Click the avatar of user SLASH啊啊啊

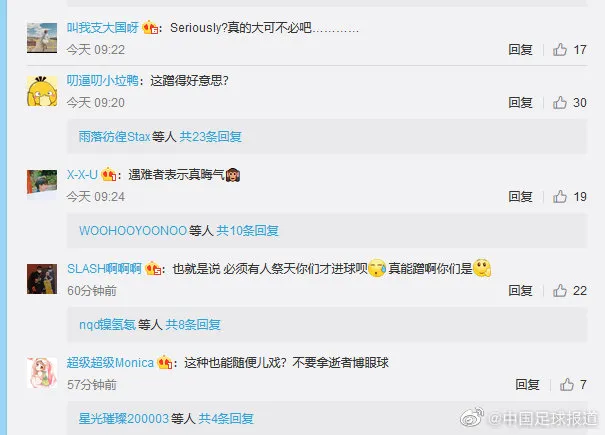[42, 279]
